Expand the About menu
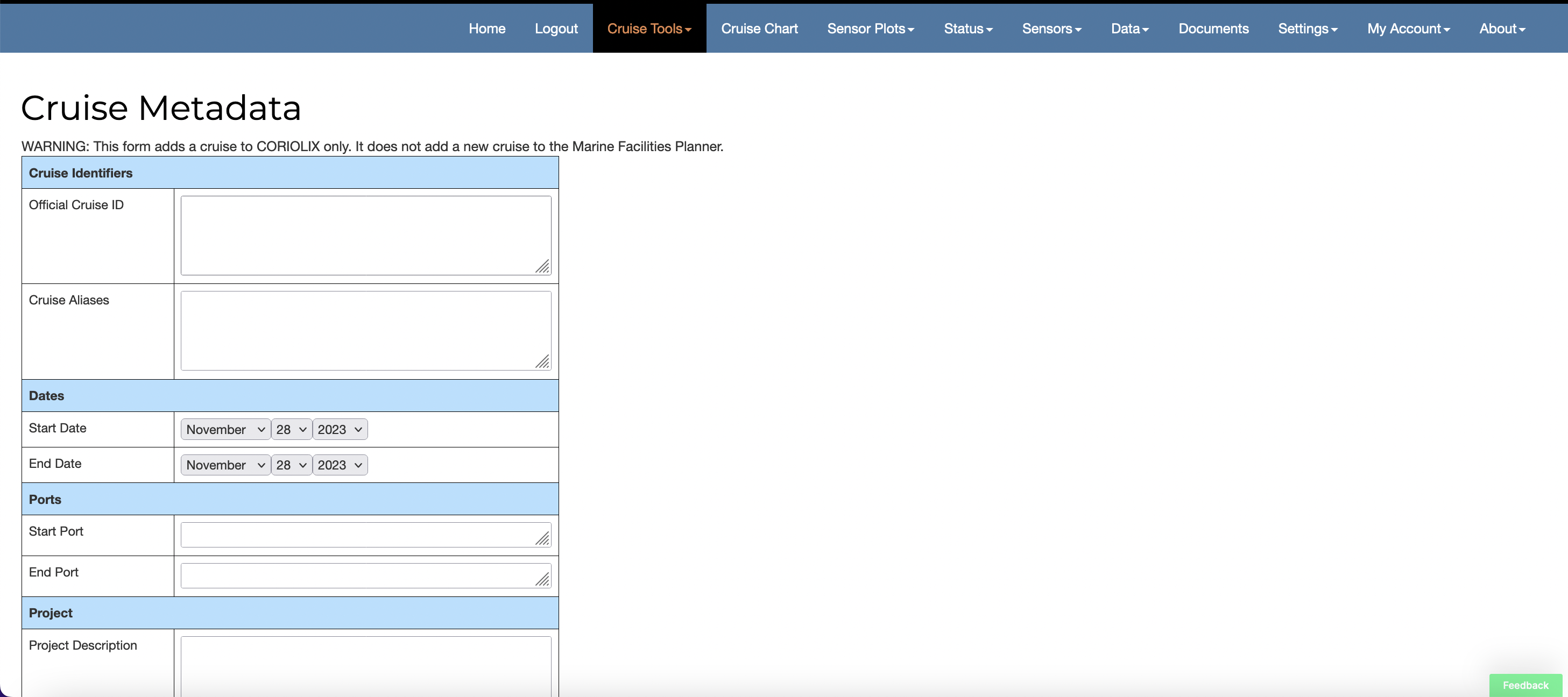 [1502, 29]
